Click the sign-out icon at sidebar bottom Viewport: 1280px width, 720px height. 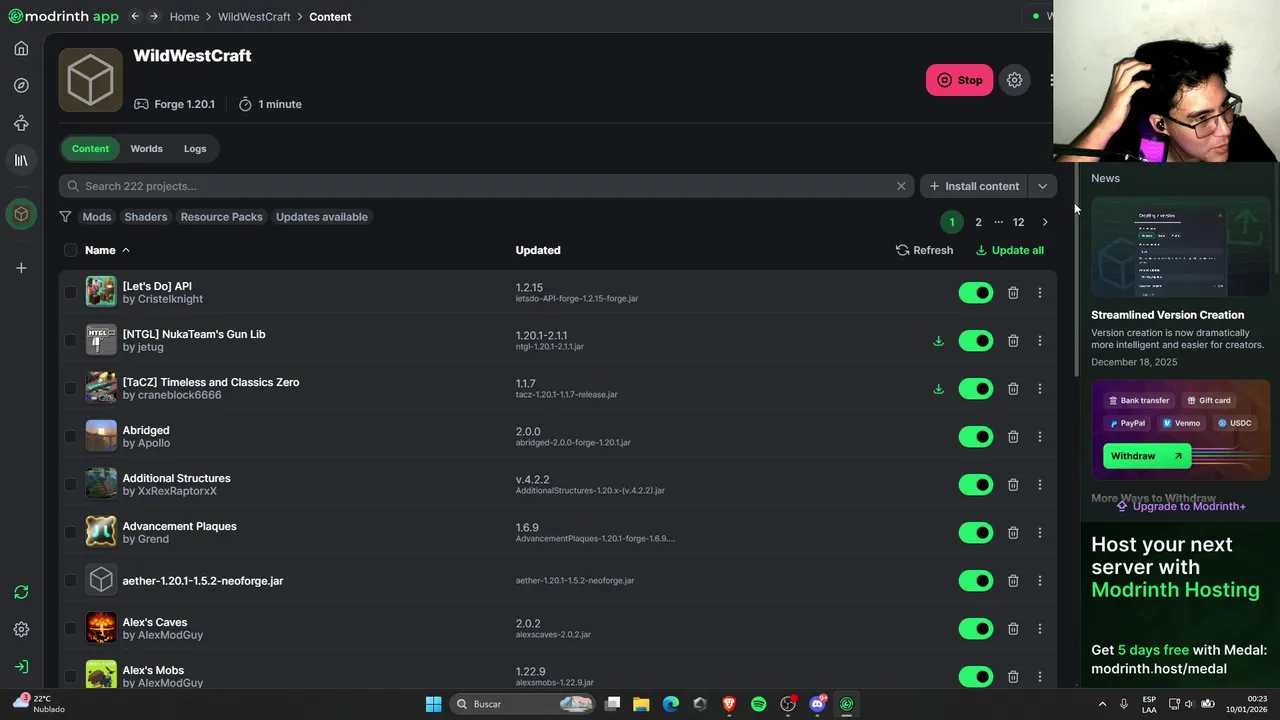coord(21,666)
